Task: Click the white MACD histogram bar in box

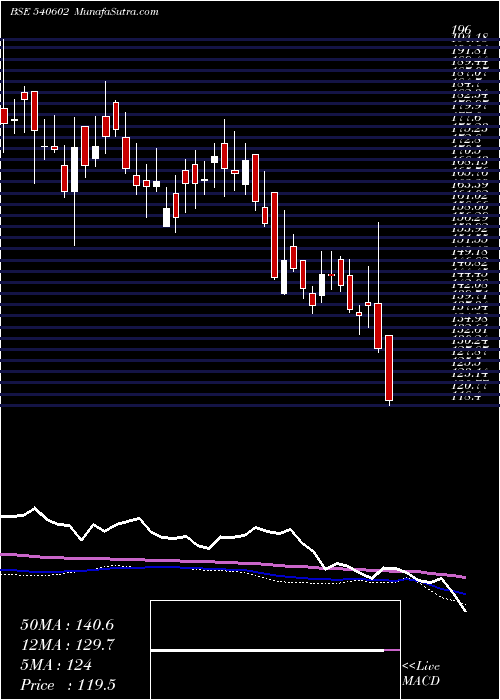Action: coord(267,650)
